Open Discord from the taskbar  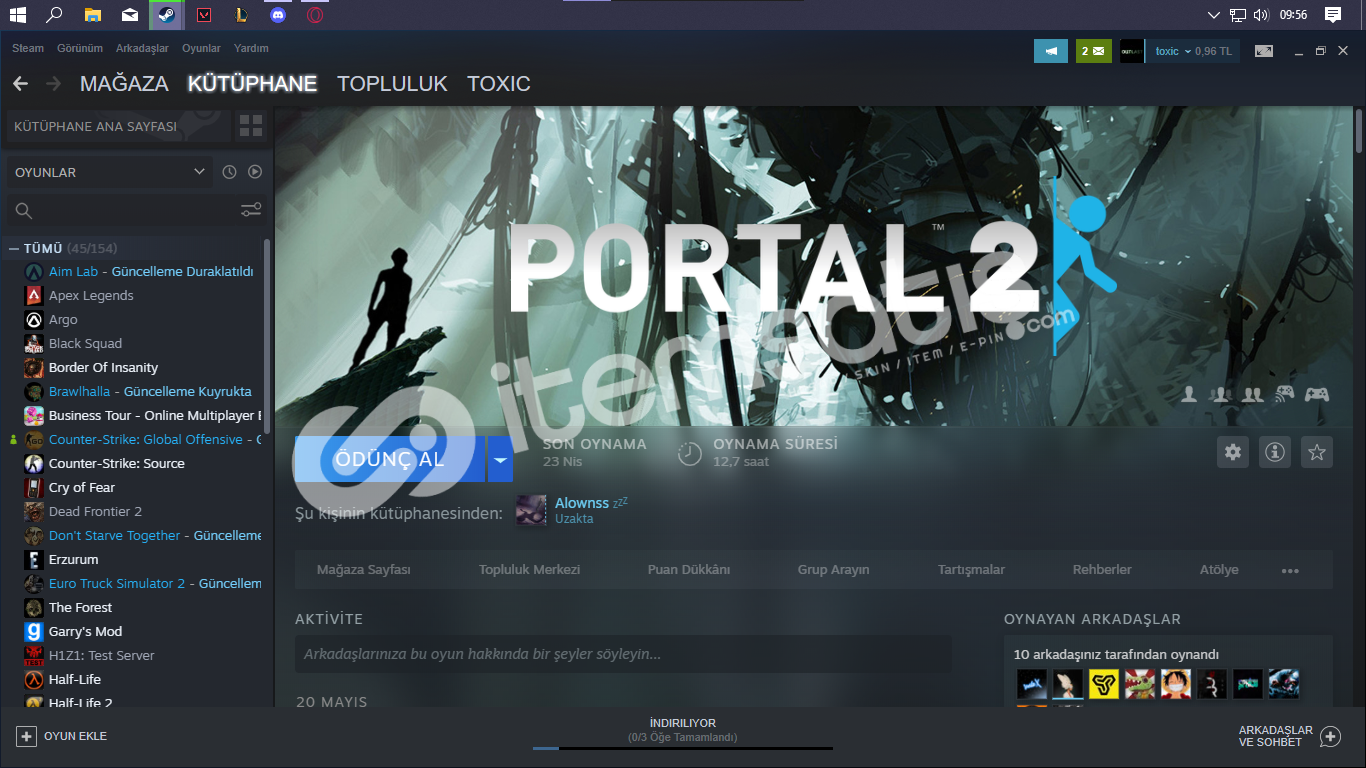point(277,15)
